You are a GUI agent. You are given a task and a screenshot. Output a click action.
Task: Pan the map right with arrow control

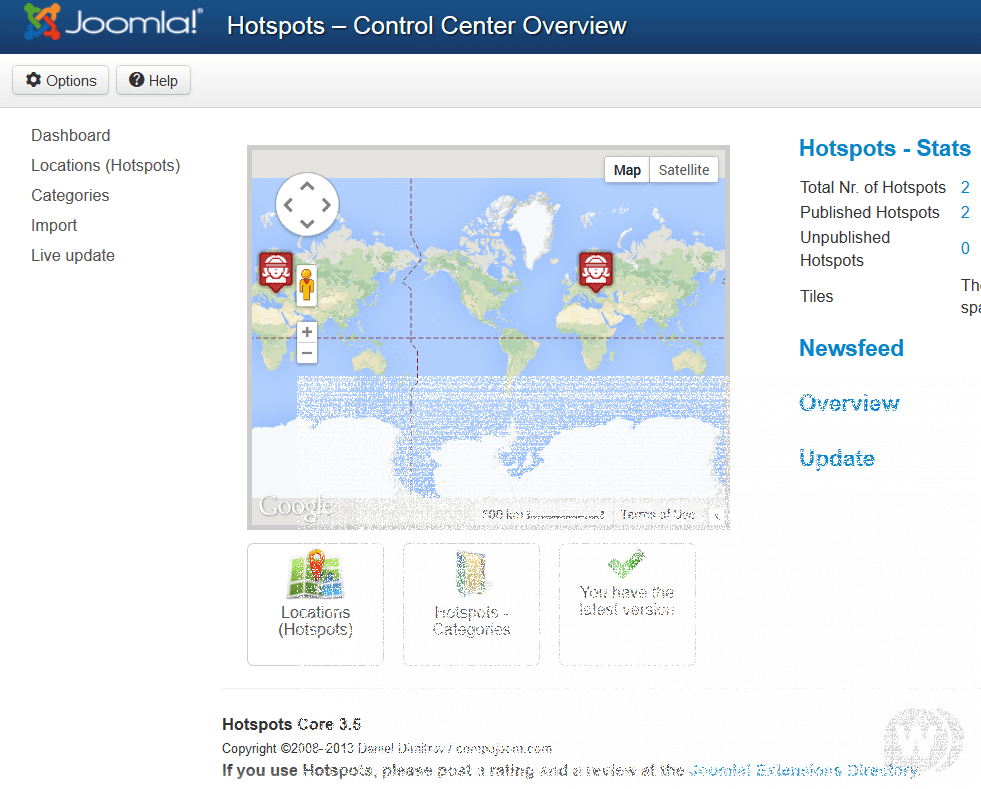click(x=327, y=205)
